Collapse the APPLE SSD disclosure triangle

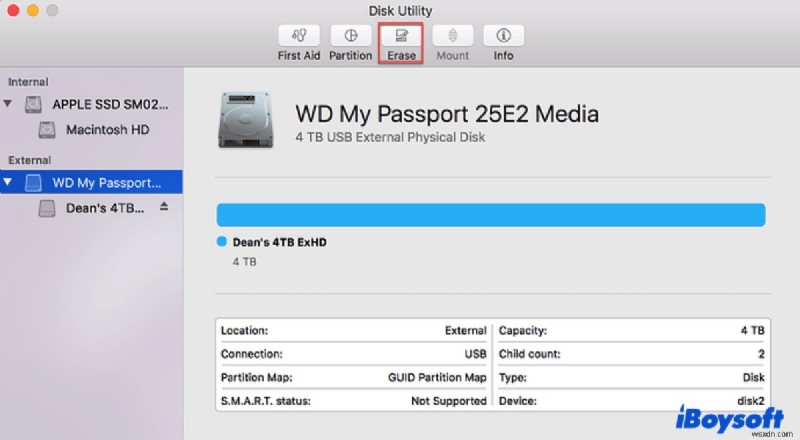[x=8, y=104]
